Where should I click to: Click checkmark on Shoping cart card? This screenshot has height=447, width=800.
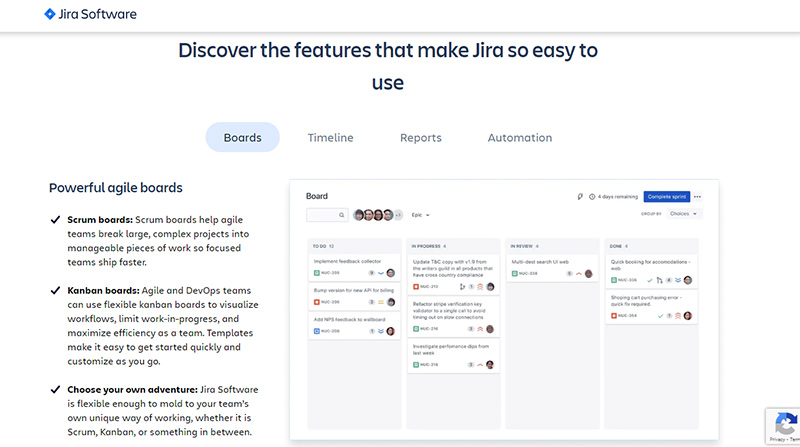tap(660, 316)
